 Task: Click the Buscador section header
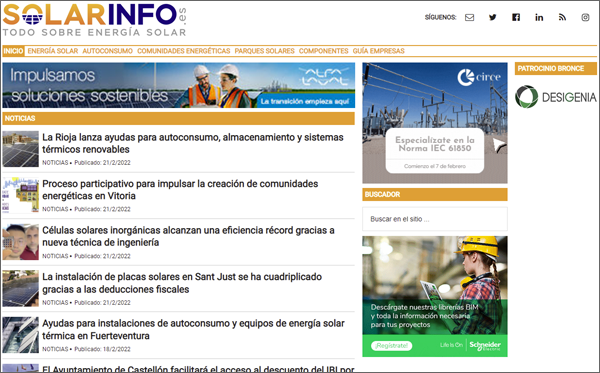click(x=435, y=194)
